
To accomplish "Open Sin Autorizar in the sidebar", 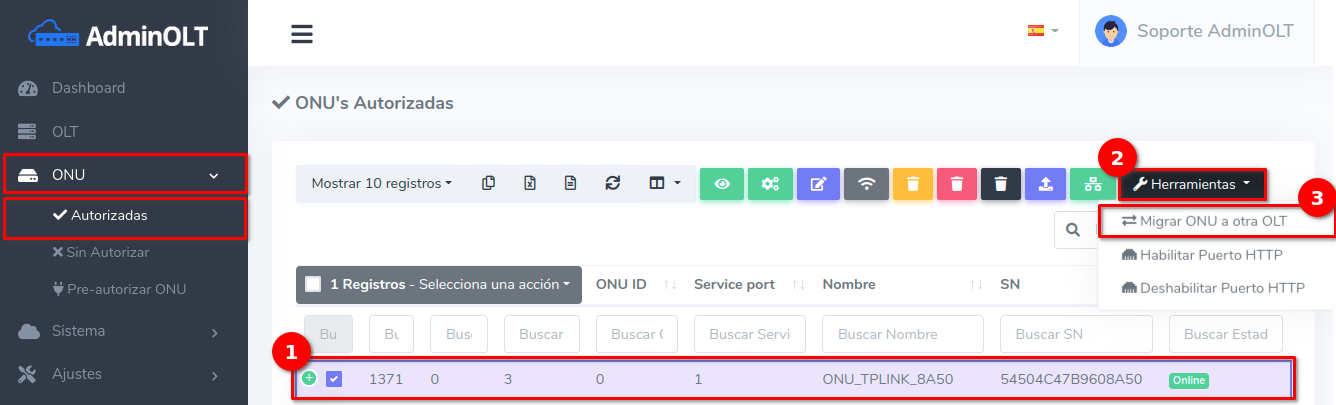I will [106, 252].
